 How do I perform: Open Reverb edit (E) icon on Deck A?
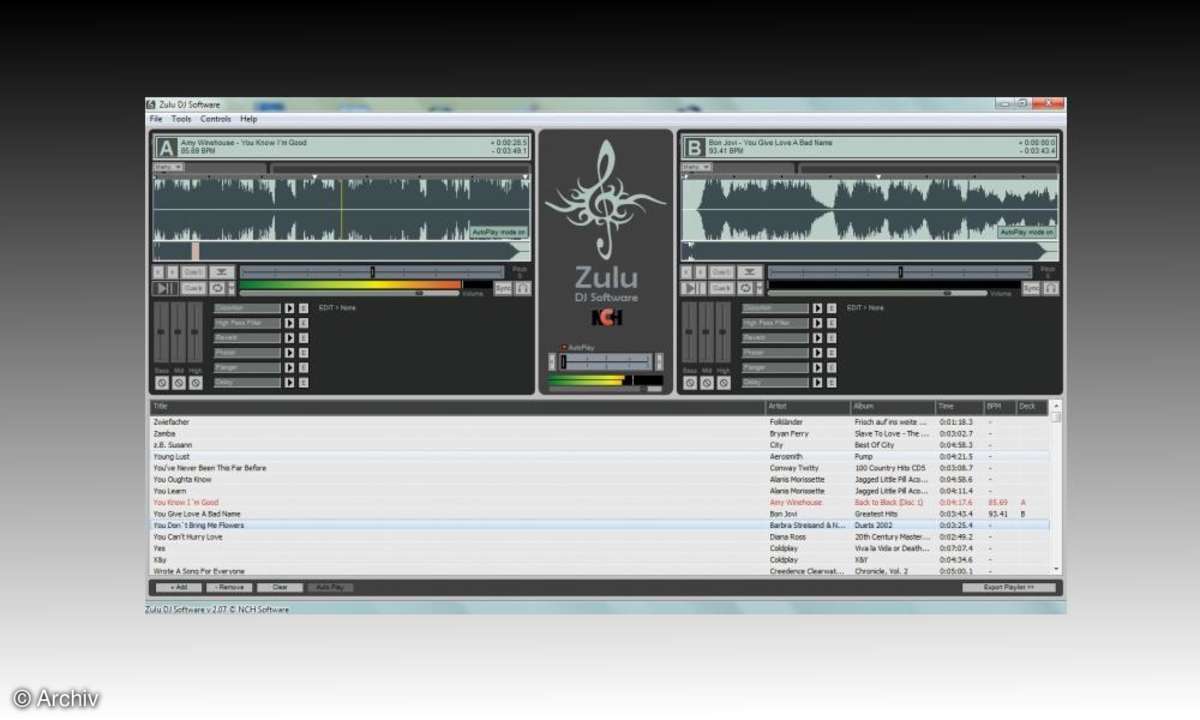(x=303, y=338)
